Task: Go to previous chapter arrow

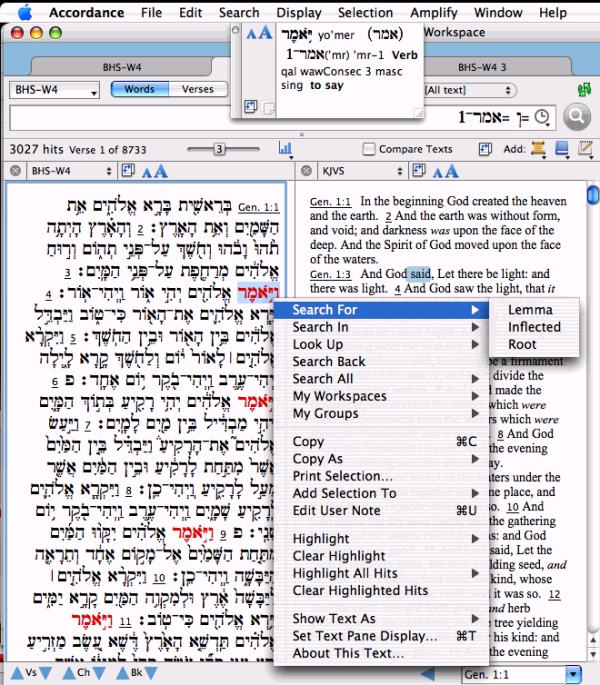Action: coord(69,673)
